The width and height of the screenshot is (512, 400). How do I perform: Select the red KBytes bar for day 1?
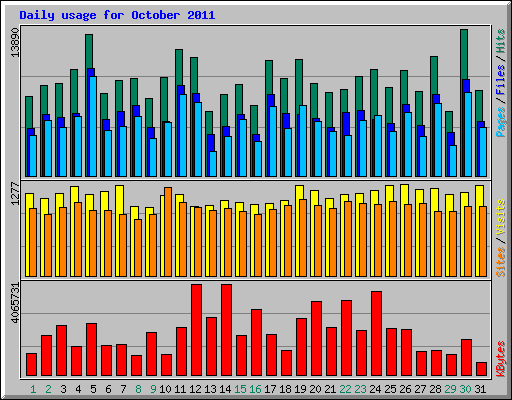click(x=31, y=365)
